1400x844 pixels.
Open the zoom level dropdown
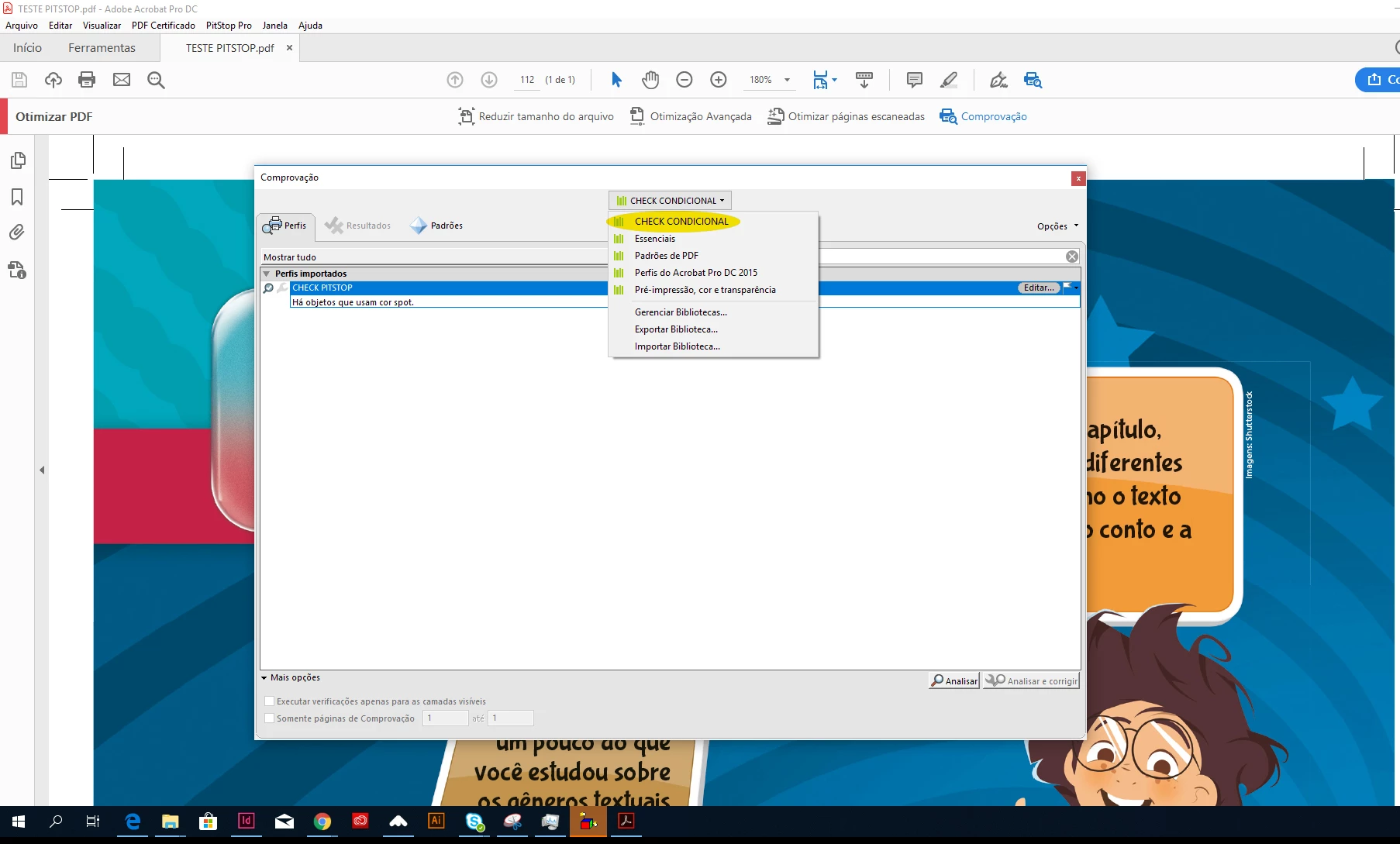[x=788, y=80]
